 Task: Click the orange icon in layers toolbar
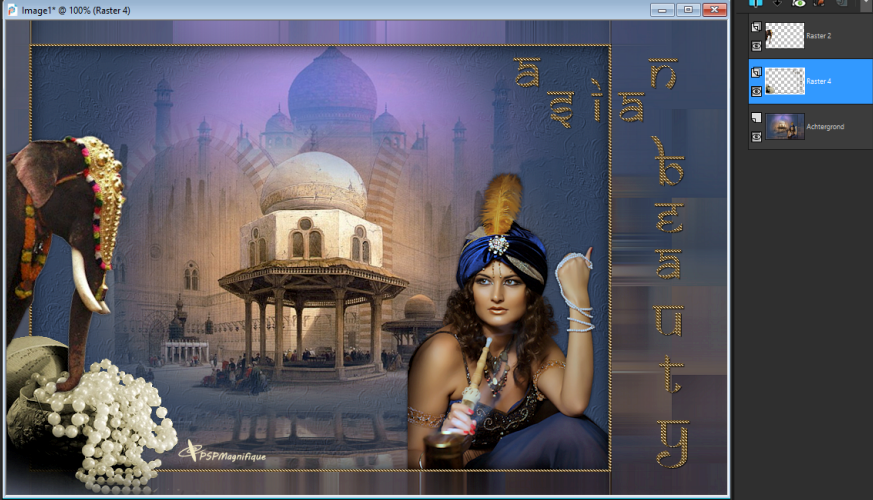[x=820, y=4]
